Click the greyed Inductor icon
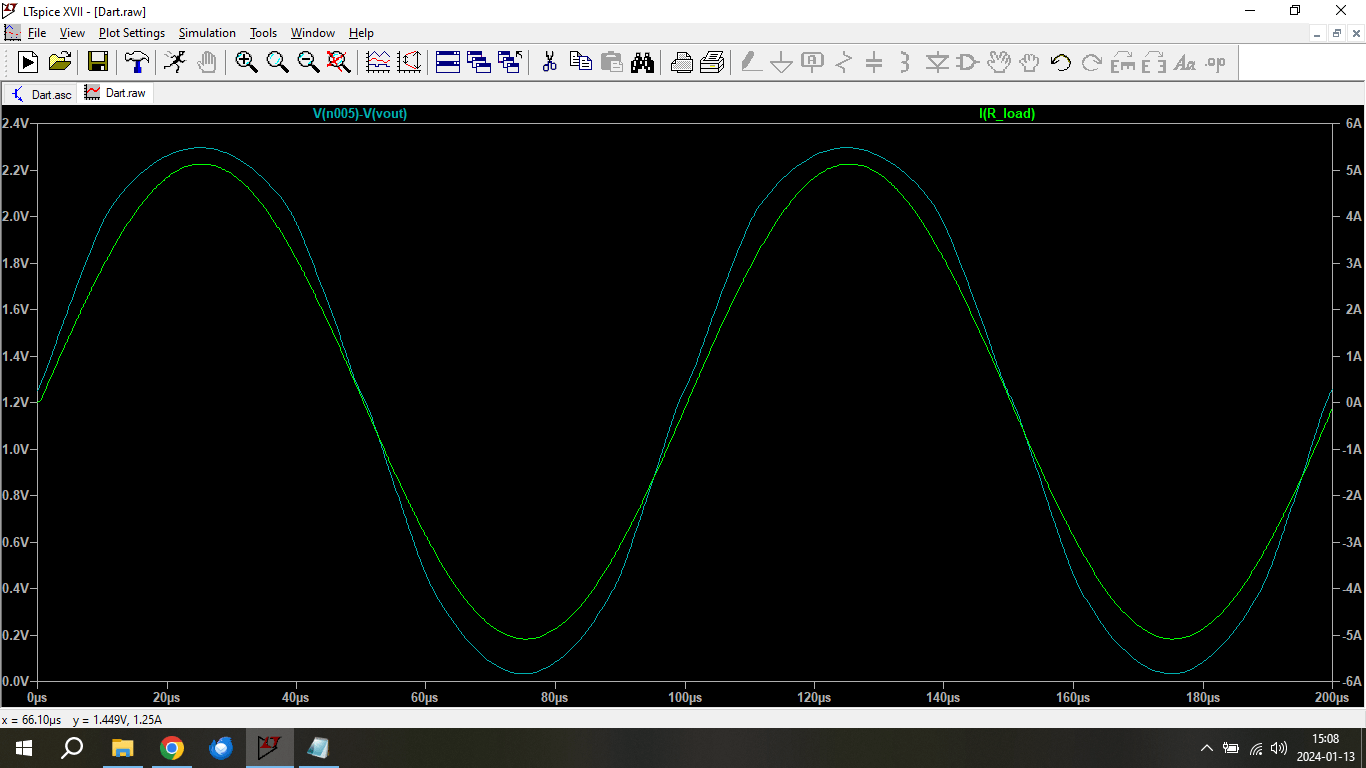 pyautogui.click(x=905, y=62)
